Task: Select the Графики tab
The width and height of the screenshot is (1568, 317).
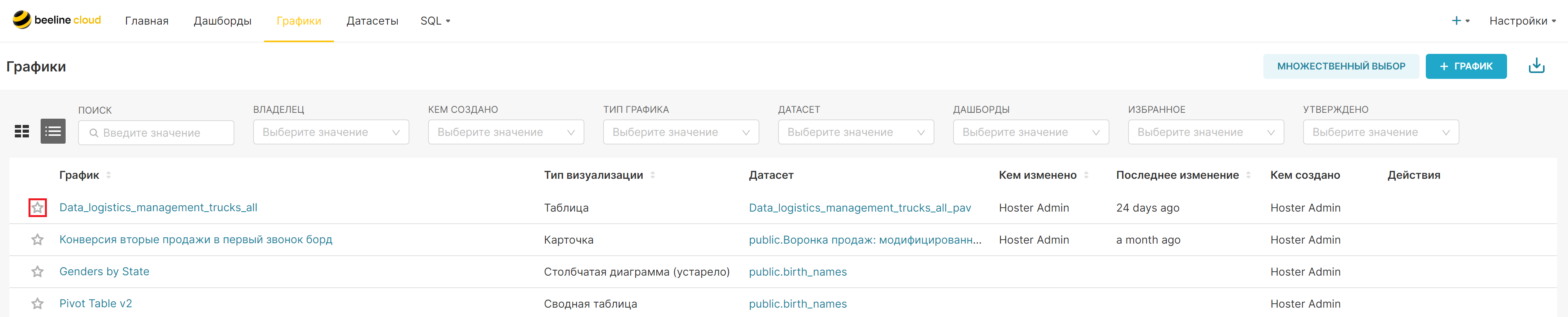Action: coord(299,21)
